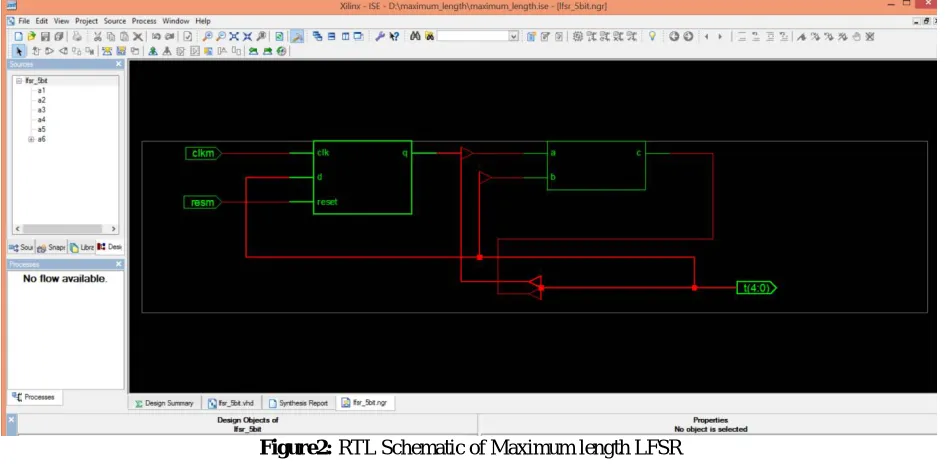Select the lfsr_5bit.ngr tab
The width and height of the screenshot is (946, 464).
click(x=364, y=402)
